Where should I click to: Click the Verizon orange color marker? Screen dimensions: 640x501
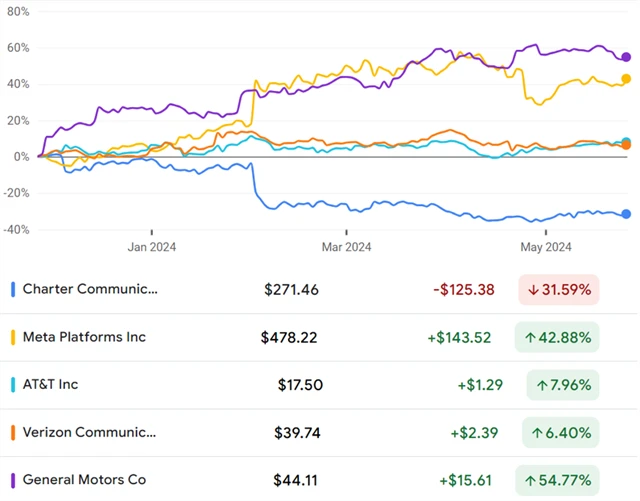click(13, 433)
